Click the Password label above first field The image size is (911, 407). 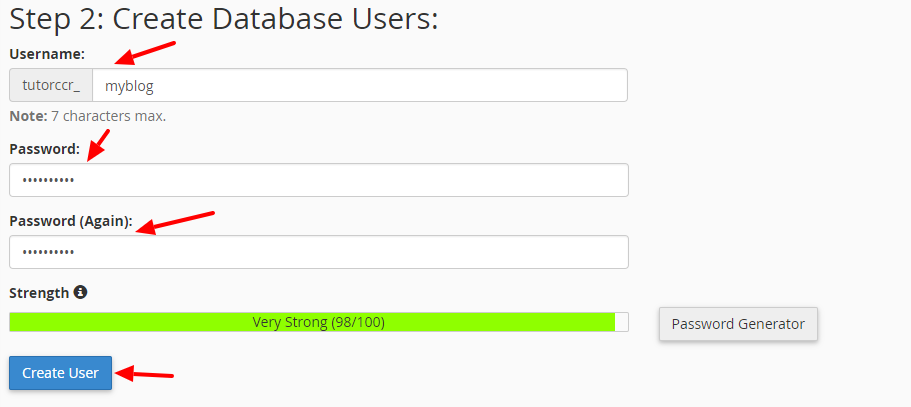44,149
